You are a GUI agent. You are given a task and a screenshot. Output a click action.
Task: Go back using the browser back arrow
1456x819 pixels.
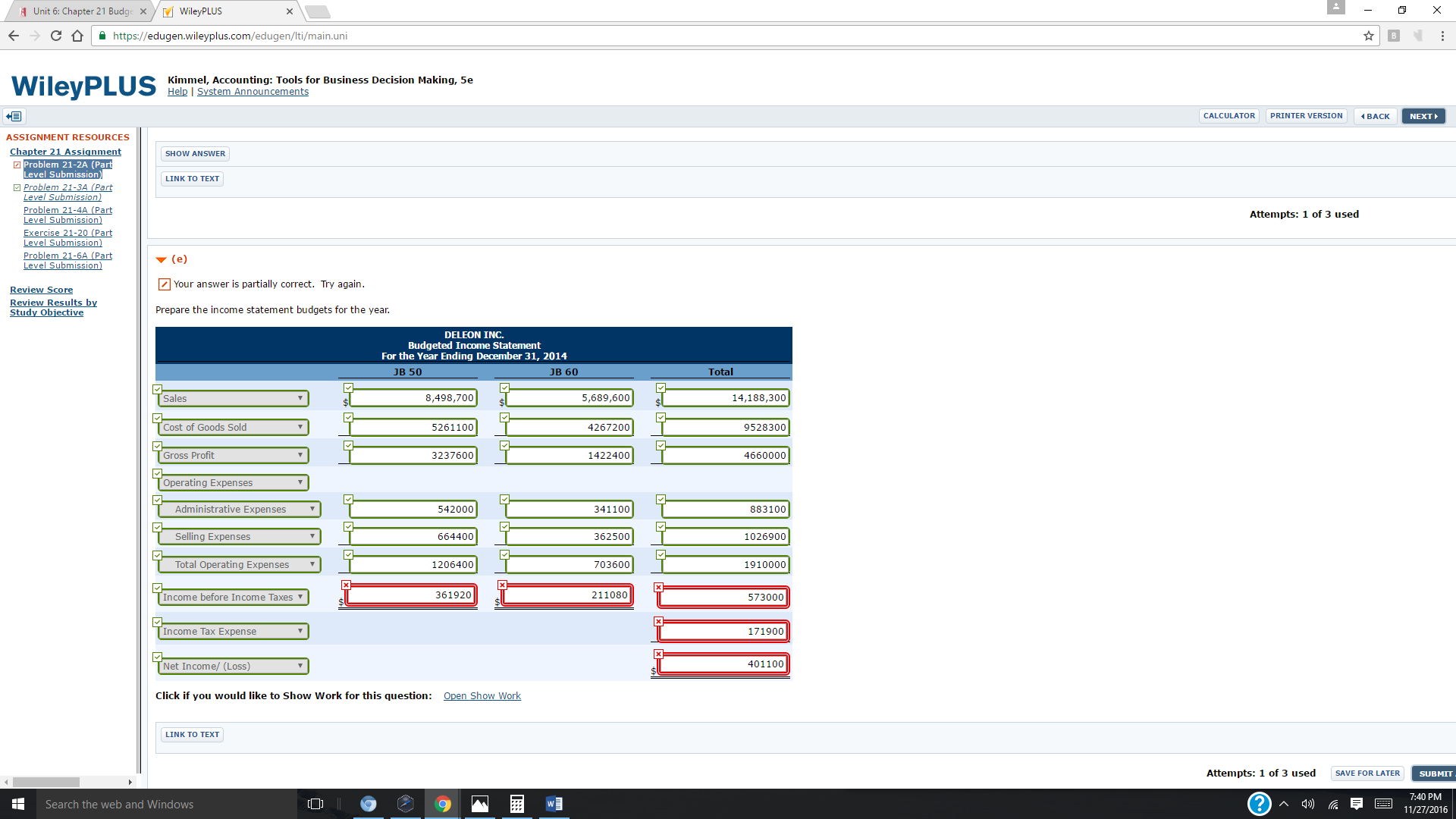coord(14,36)
